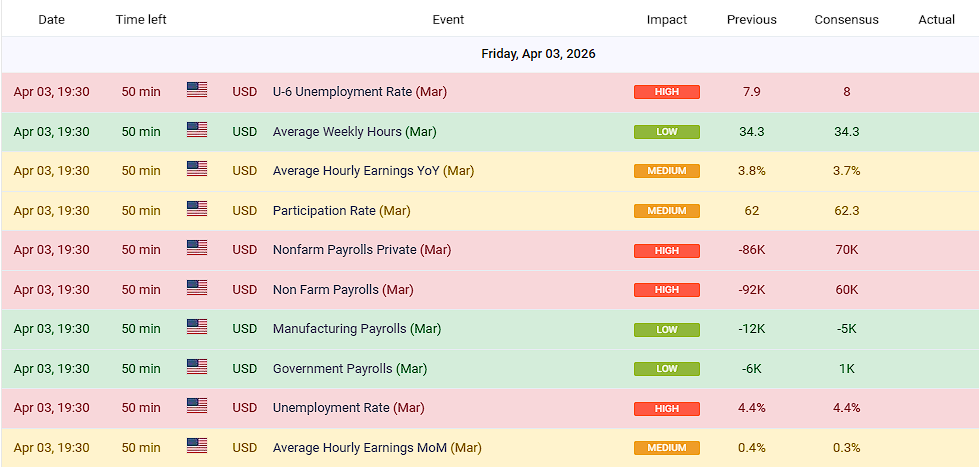Viewport: 979px width, 467px height.
Task: Click LOW badge for Manufacturing Payrolls
Action: click(x=667, y=329)
